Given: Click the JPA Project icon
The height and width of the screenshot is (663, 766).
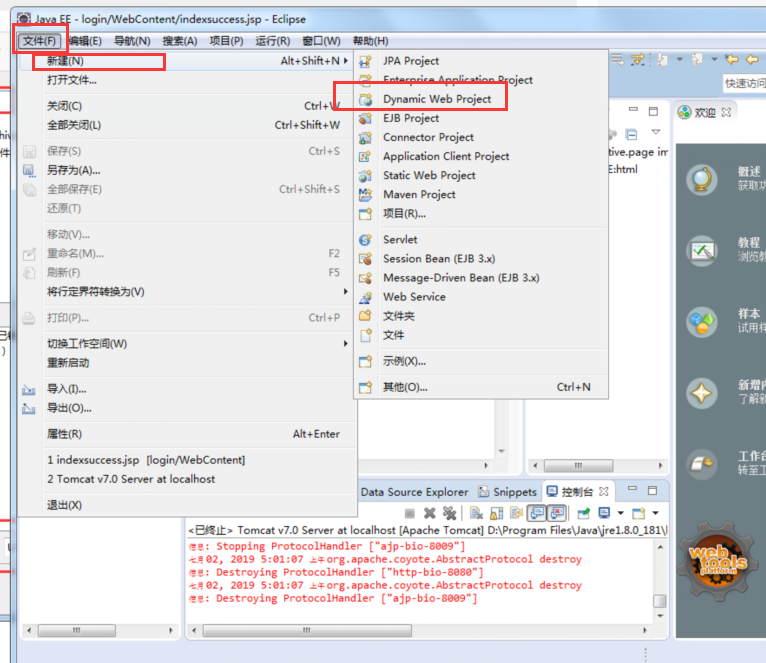Looking at the screenshot, I should [x=365, y=61].
